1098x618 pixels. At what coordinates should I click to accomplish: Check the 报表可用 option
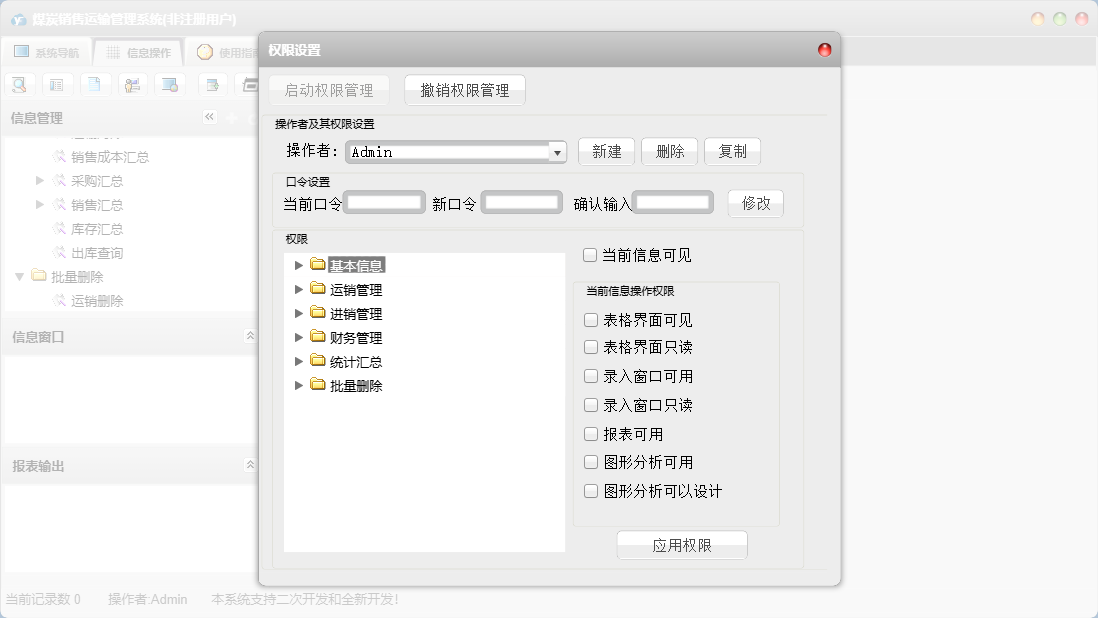(591, 434)
